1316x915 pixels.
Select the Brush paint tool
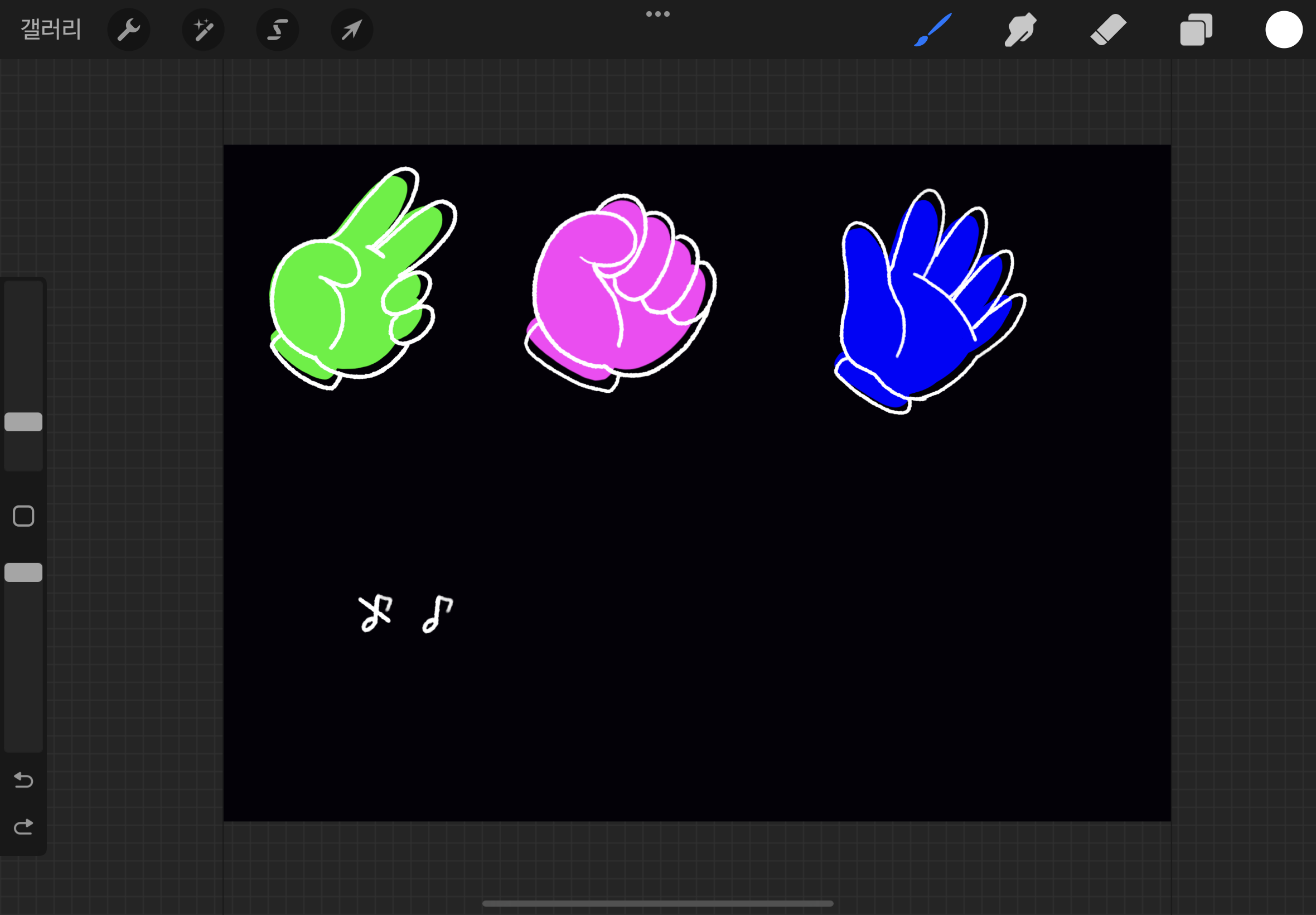pos(933,30)
